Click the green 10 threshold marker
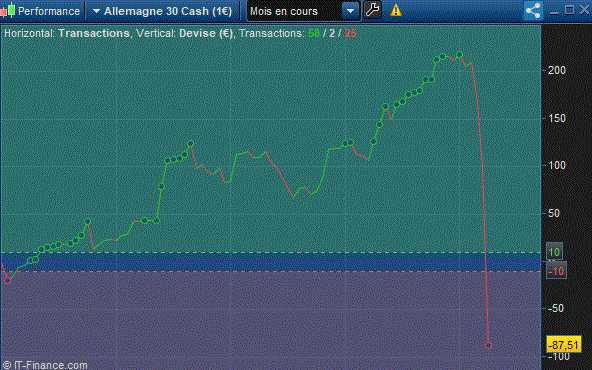The height and width of the screenshot is (370, 592). [554, 252]
